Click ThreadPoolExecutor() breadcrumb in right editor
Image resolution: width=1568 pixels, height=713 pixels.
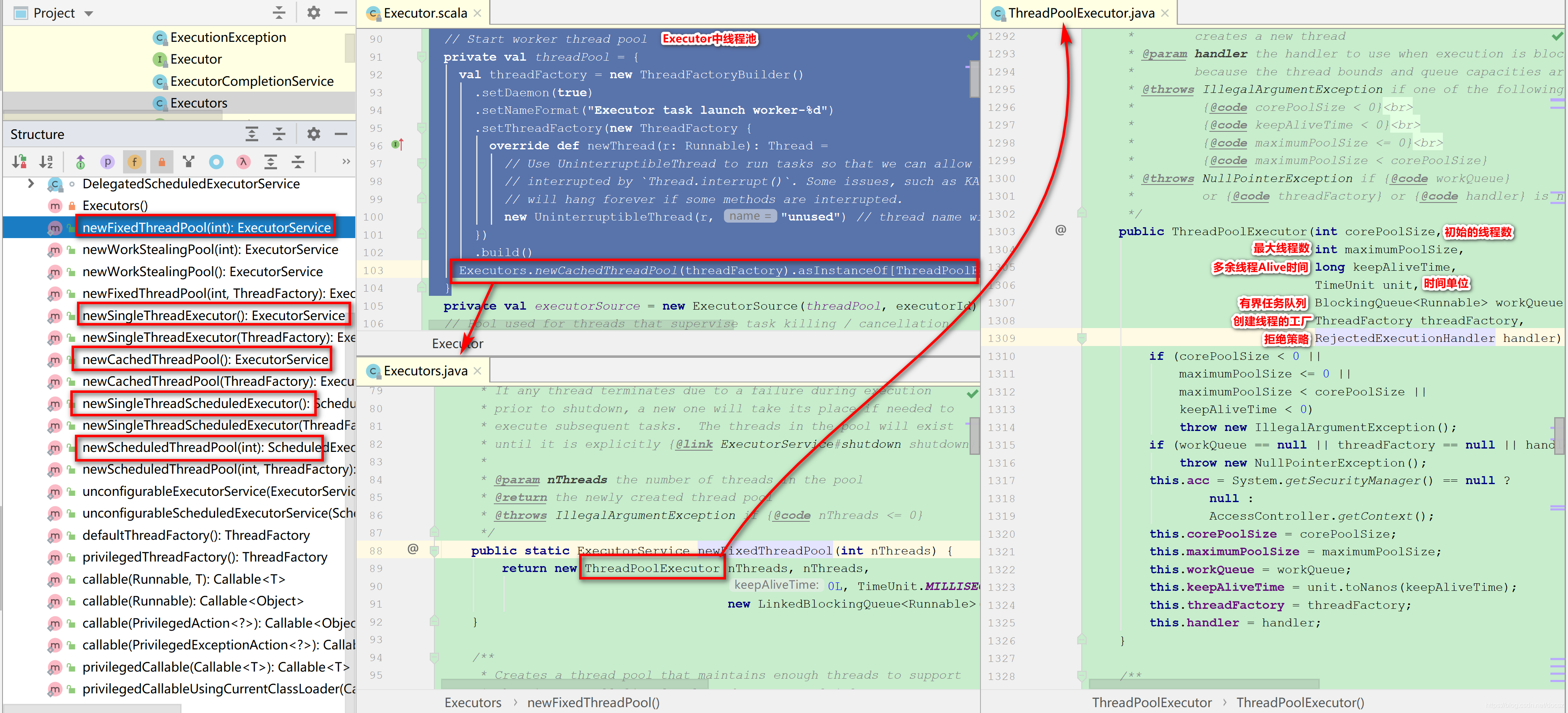point(1300,702)
